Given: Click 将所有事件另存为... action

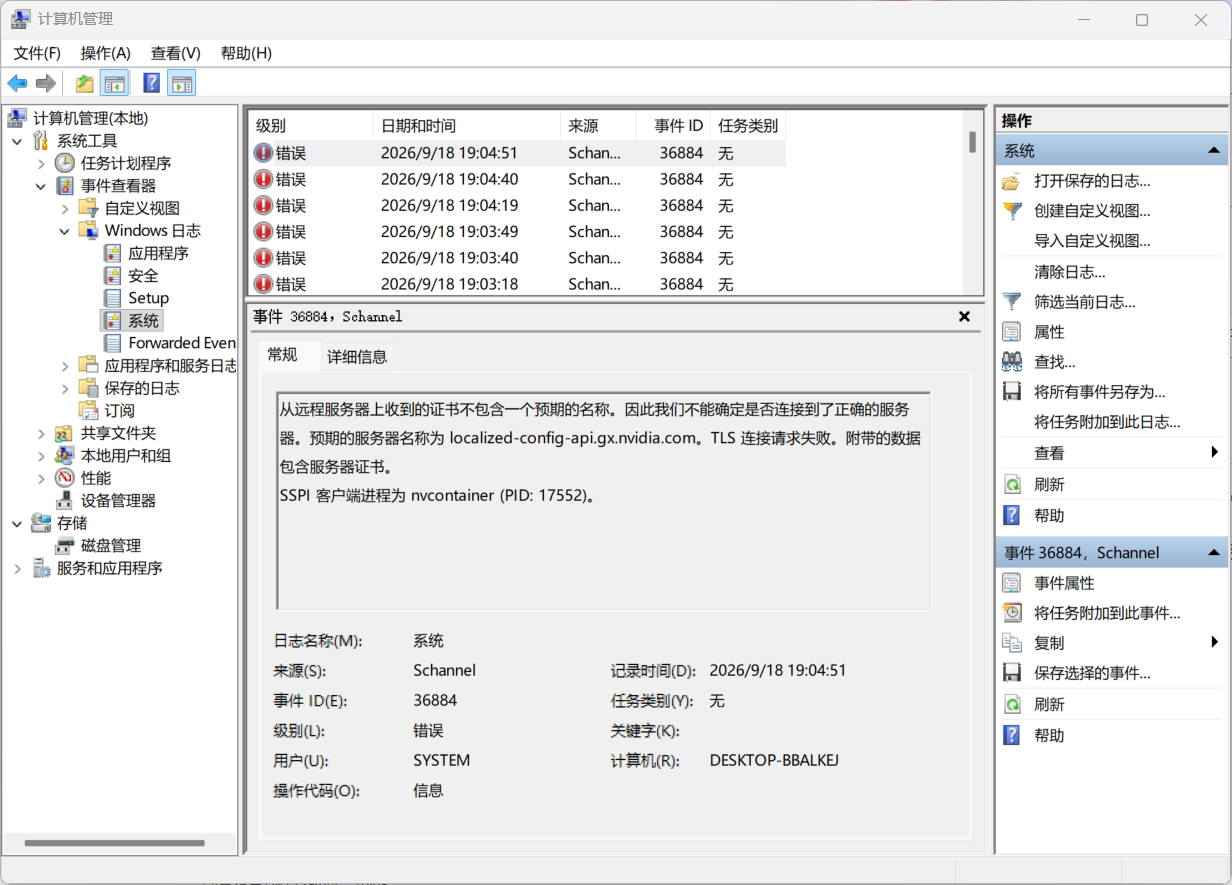Looking at the screenshot, I should pyautogui.click(x=1099, y=392).
